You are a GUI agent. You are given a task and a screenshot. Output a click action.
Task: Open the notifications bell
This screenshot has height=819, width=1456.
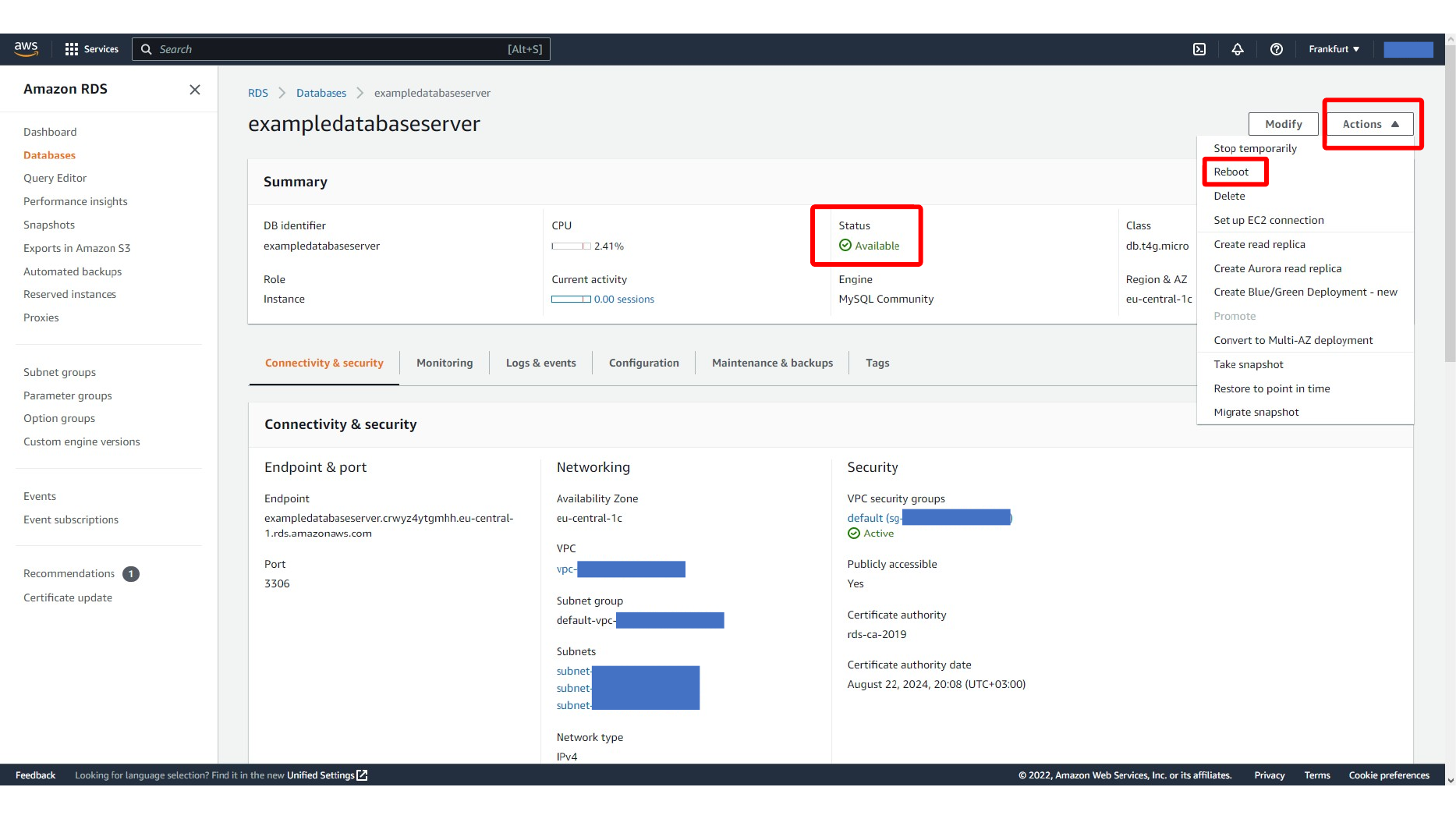tap(1238, 49)
